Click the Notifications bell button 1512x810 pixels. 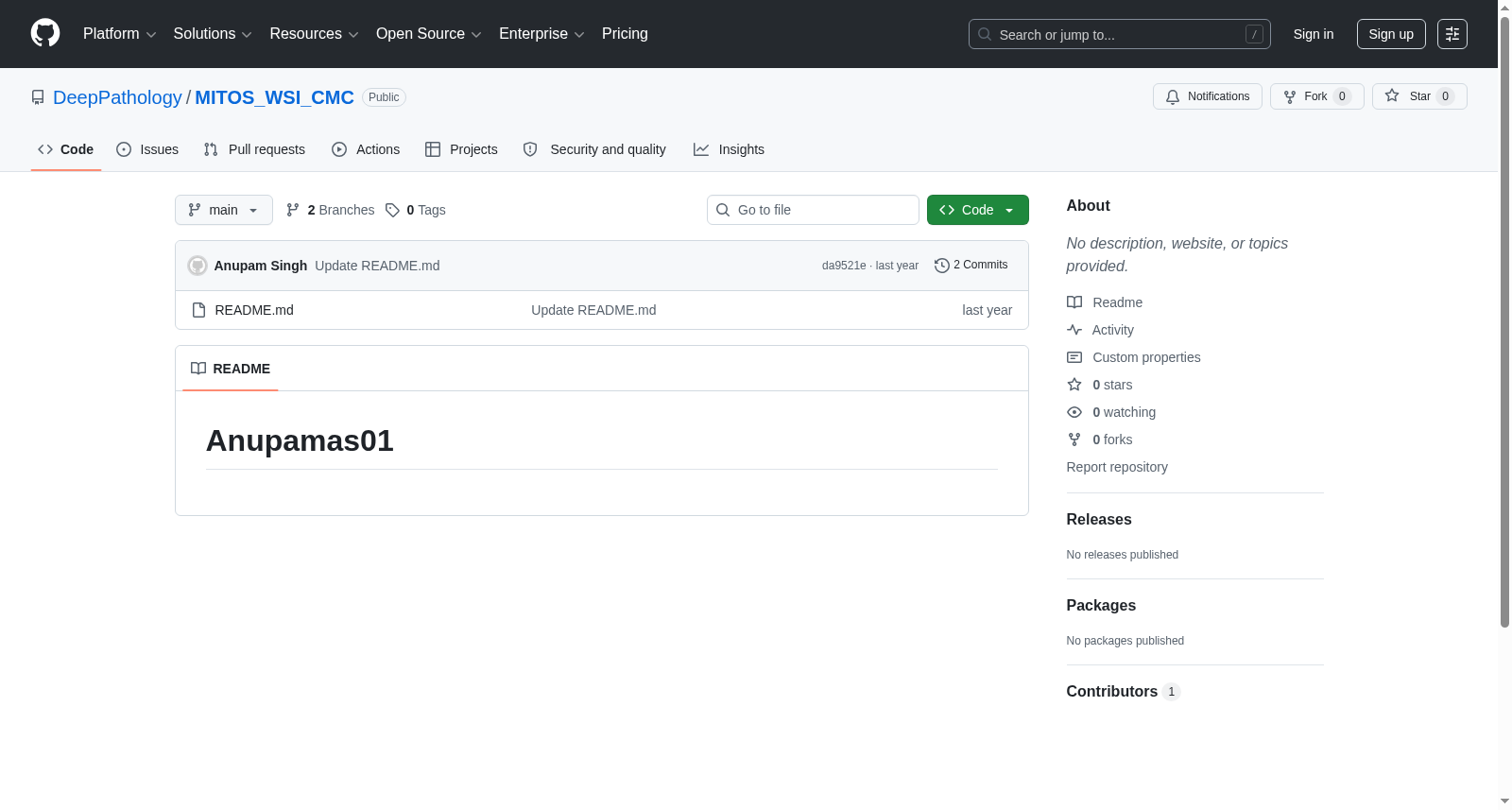coord(1207,96)
